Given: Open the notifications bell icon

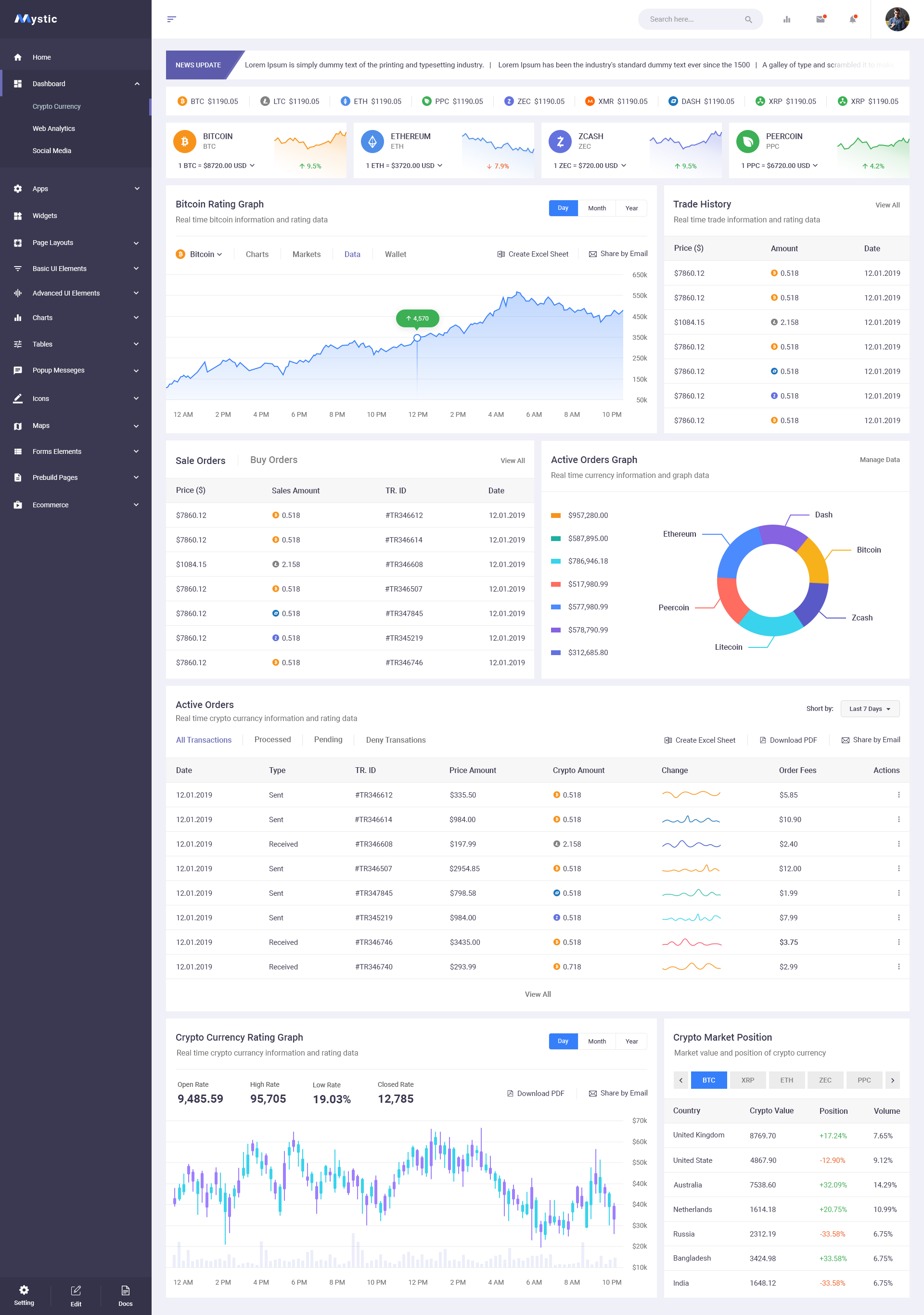Looking at the screenshot, I should 852,19.
